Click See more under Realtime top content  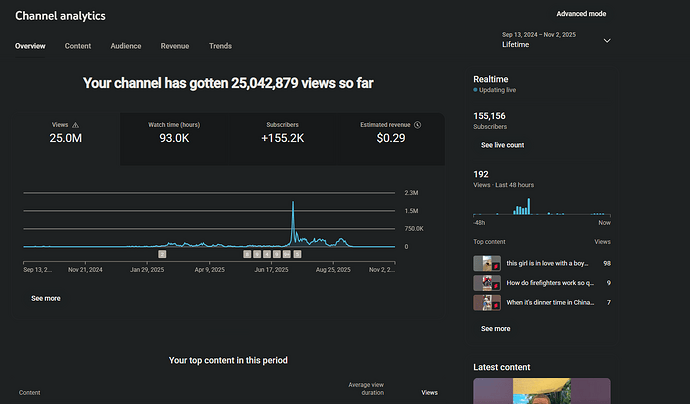click(495, 328)
